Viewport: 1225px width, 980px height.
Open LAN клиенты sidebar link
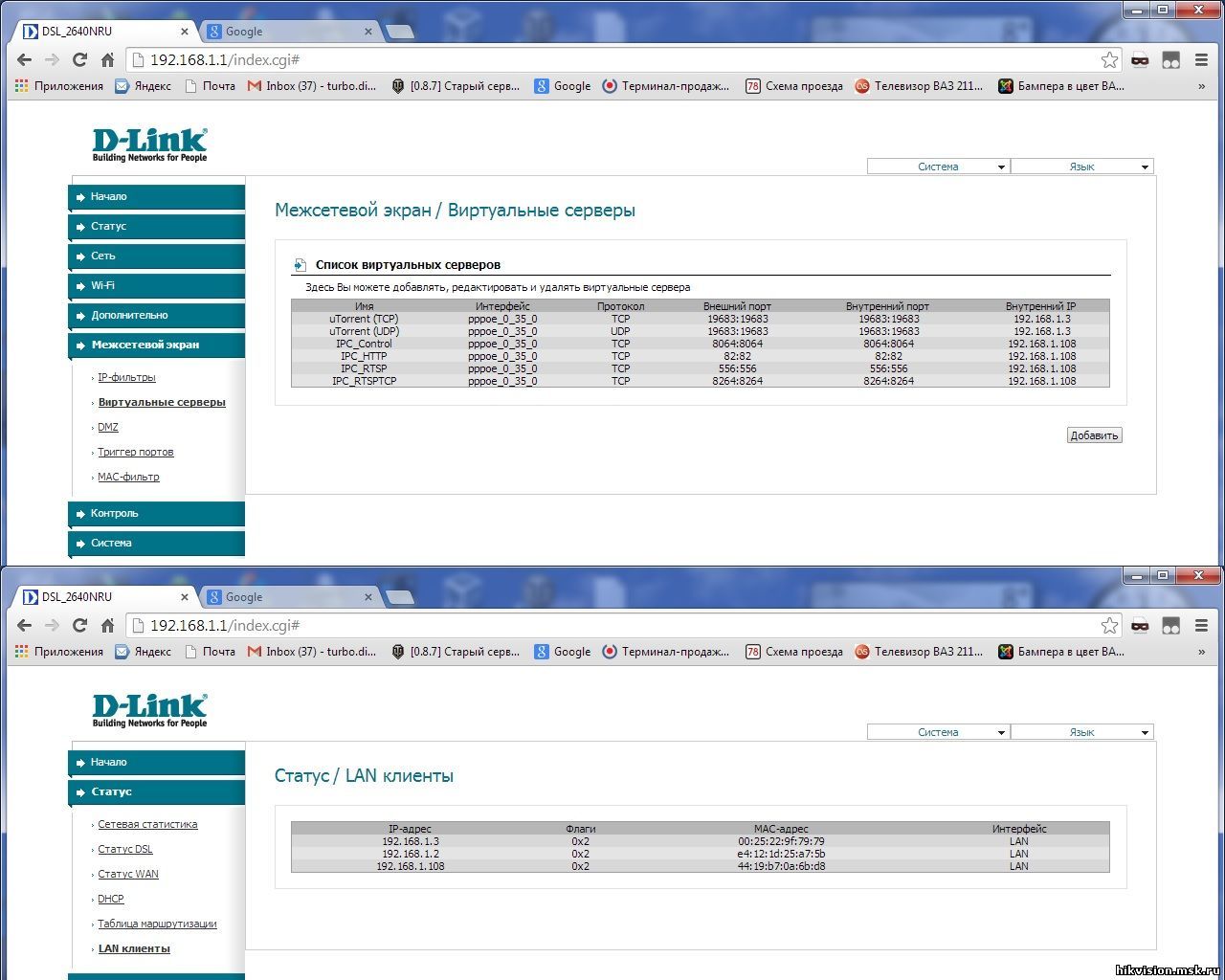[x=134, y=949]
